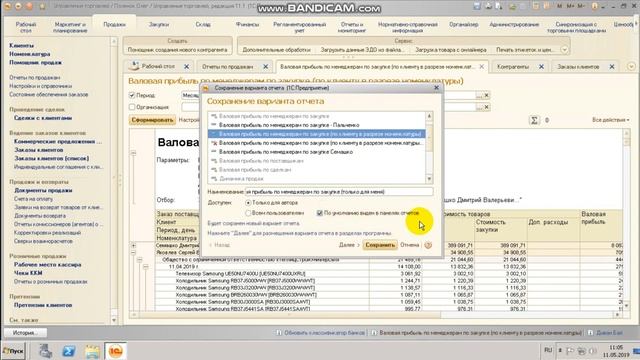Click the Наименование input field
The image size is (640, 360).
pos(339,192)
